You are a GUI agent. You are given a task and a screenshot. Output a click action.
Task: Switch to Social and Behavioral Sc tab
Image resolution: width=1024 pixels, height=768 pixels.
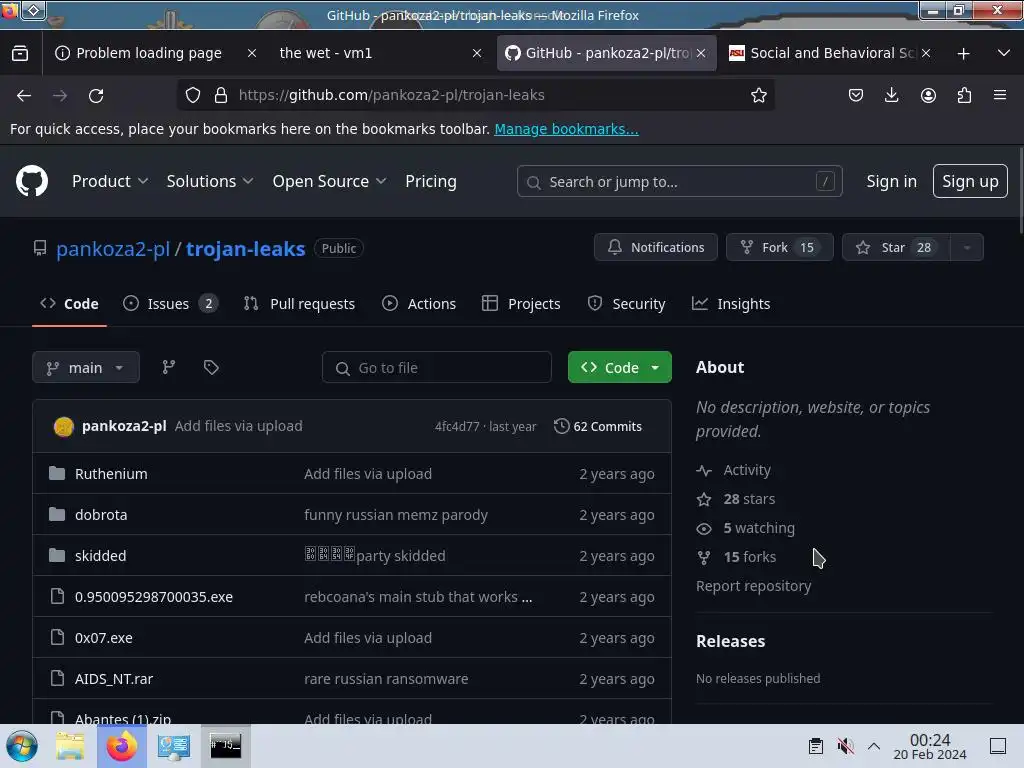click(829, 53)
